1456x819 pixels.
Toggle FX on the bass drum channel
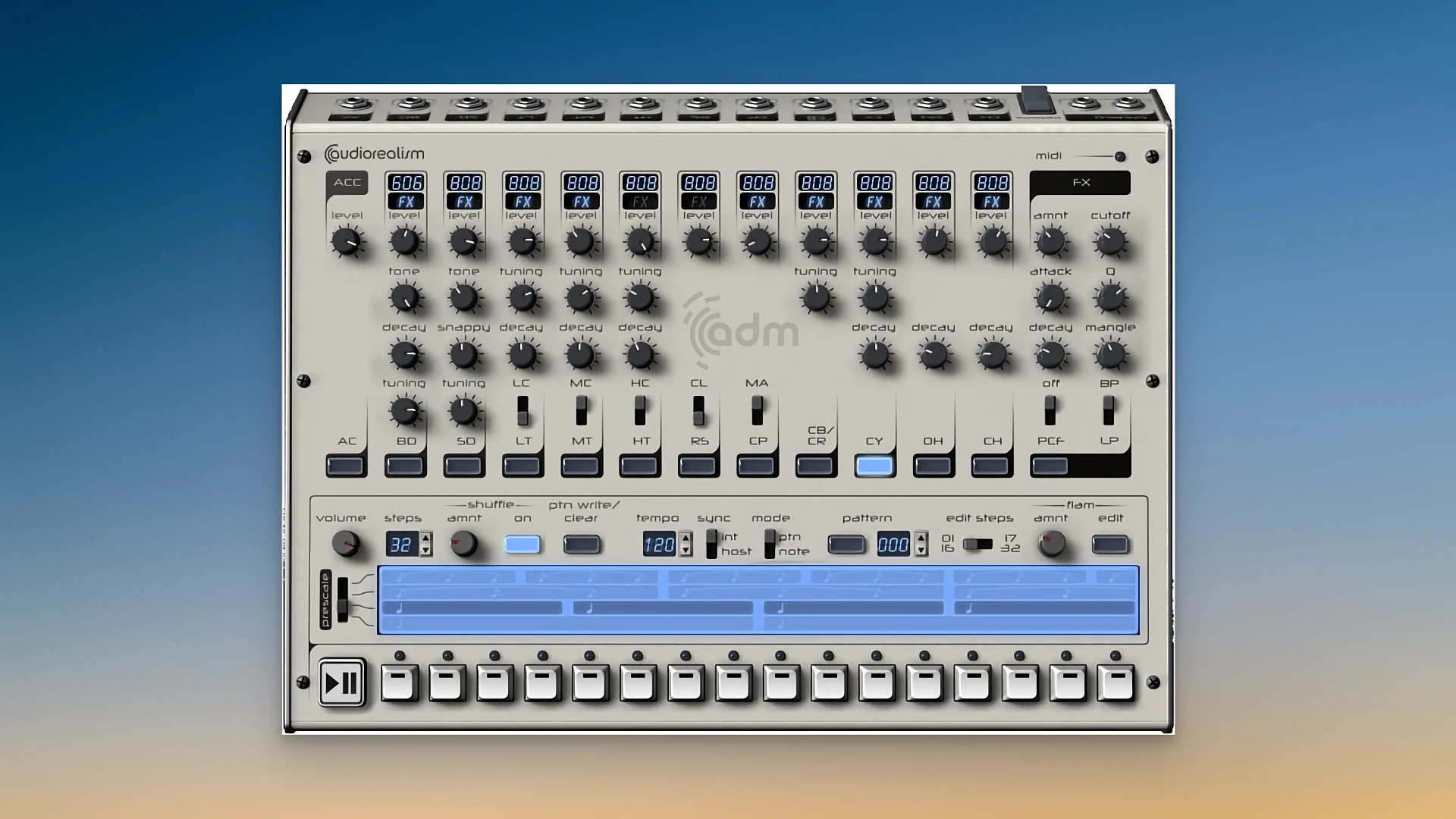click(406, 202)
